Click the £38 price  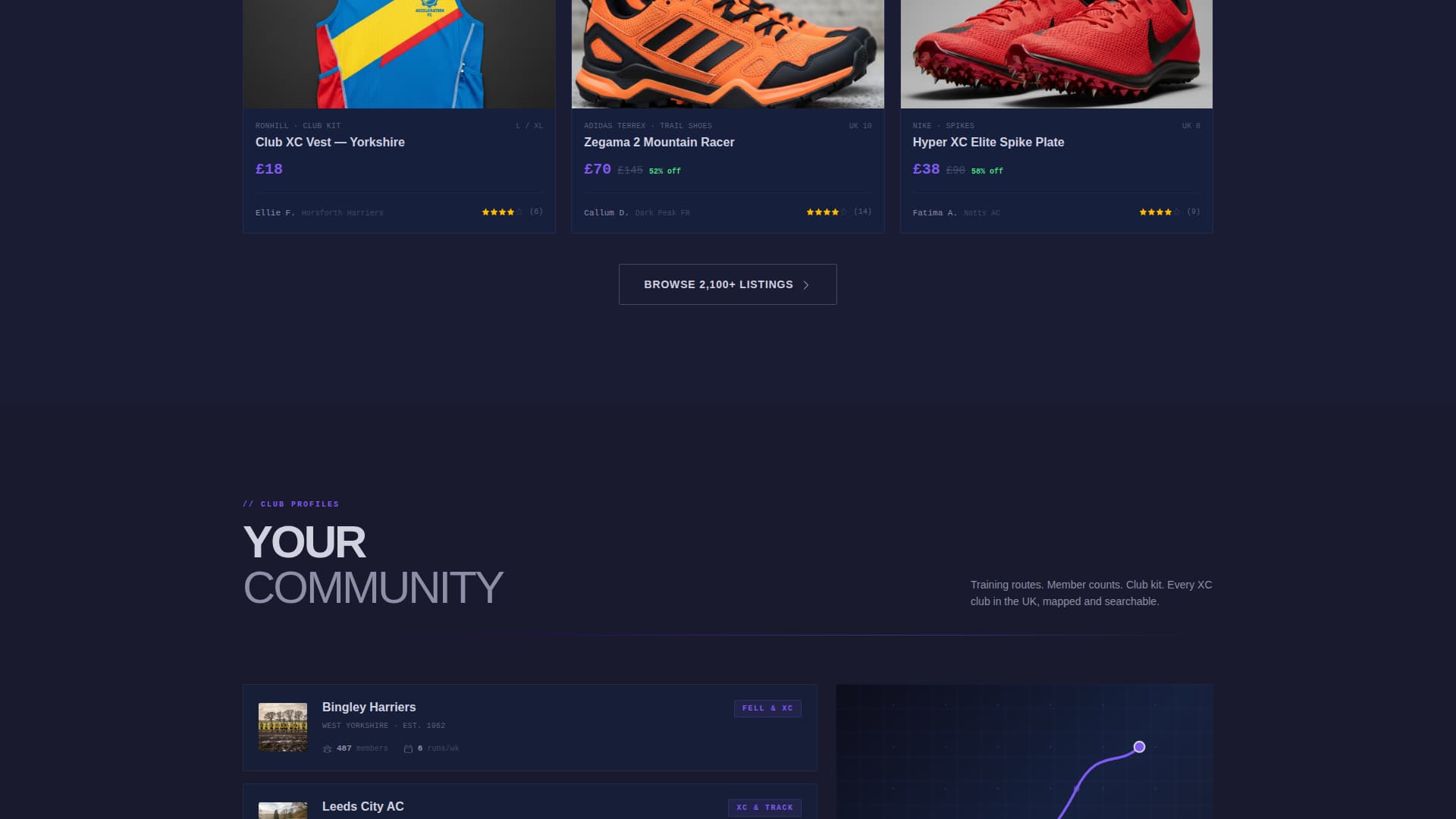[x=926, y=169]
